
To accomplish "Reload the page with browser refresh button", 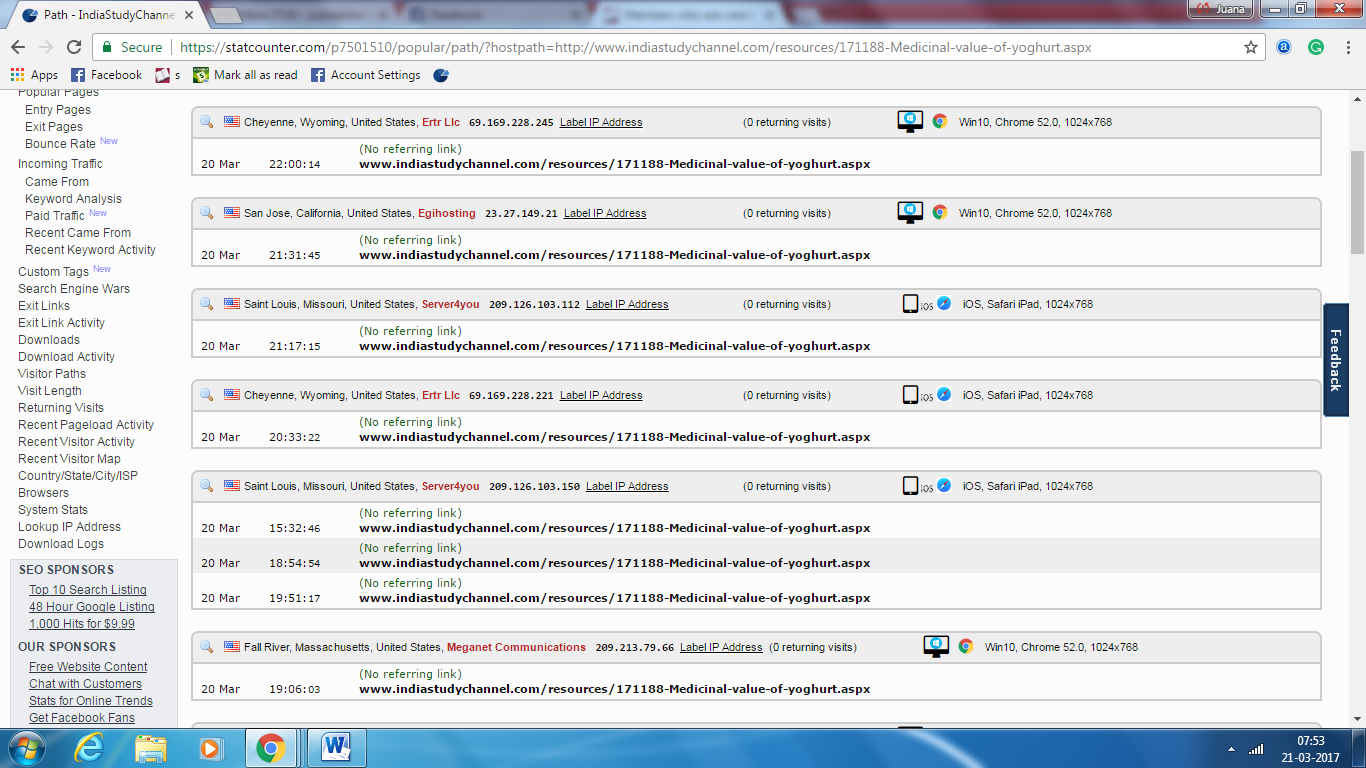I will click(73, 47).
